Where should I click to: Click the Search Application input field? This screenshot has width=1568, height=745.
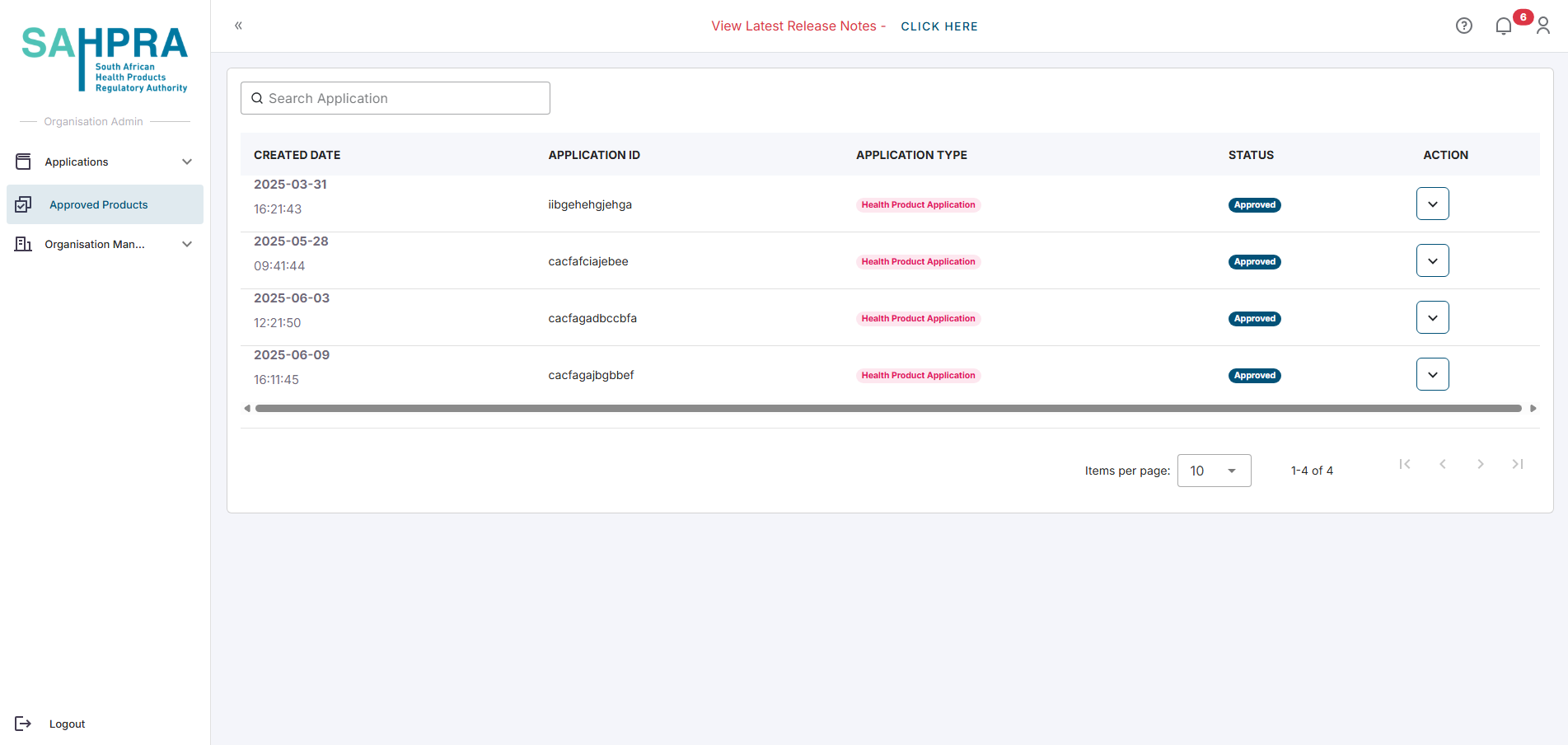[396, 98]
